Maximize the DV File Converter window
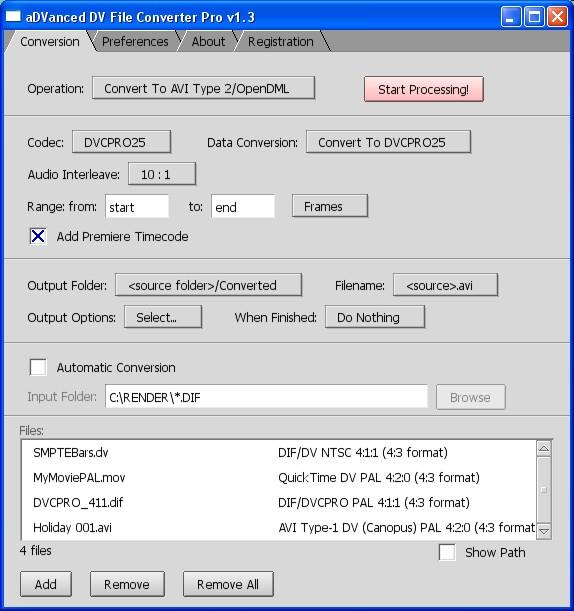The image size is (574, 611). pos(534,17)
